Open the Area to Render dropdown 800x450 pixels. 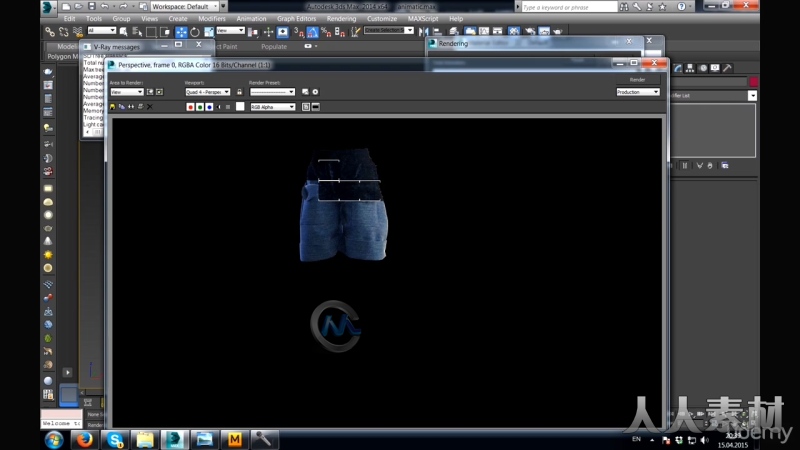(x=126, y=92)
